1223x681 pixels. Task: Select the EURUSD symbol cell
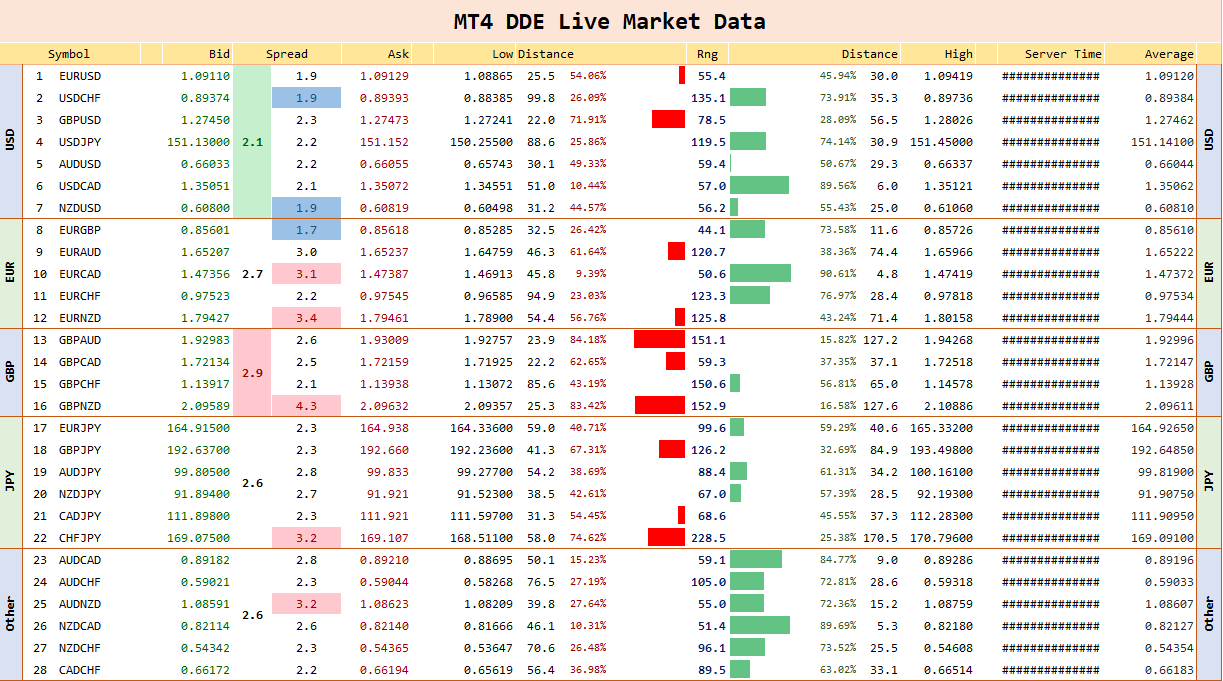click(80, 76)
